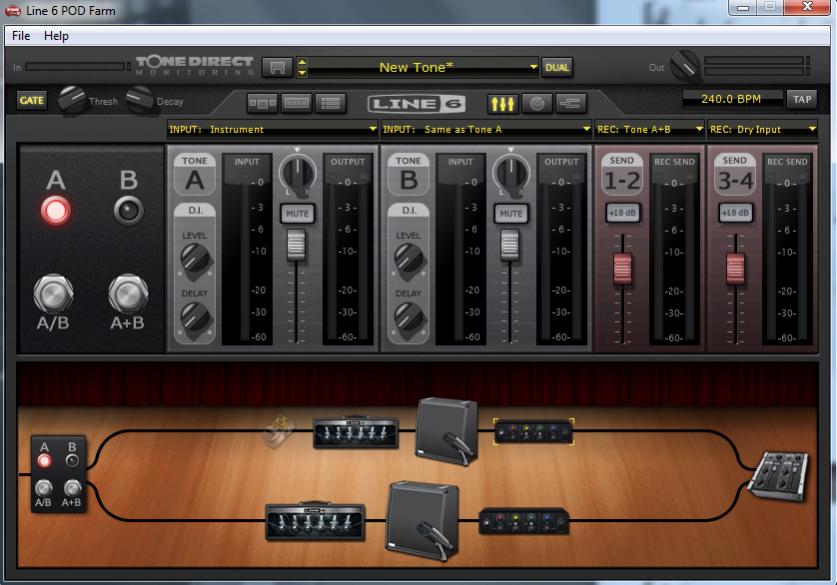Image resolution: width=837 pixels, height=585 pixels.
Task: Click the Tone B volume fader
Action: tap(510, 245)
